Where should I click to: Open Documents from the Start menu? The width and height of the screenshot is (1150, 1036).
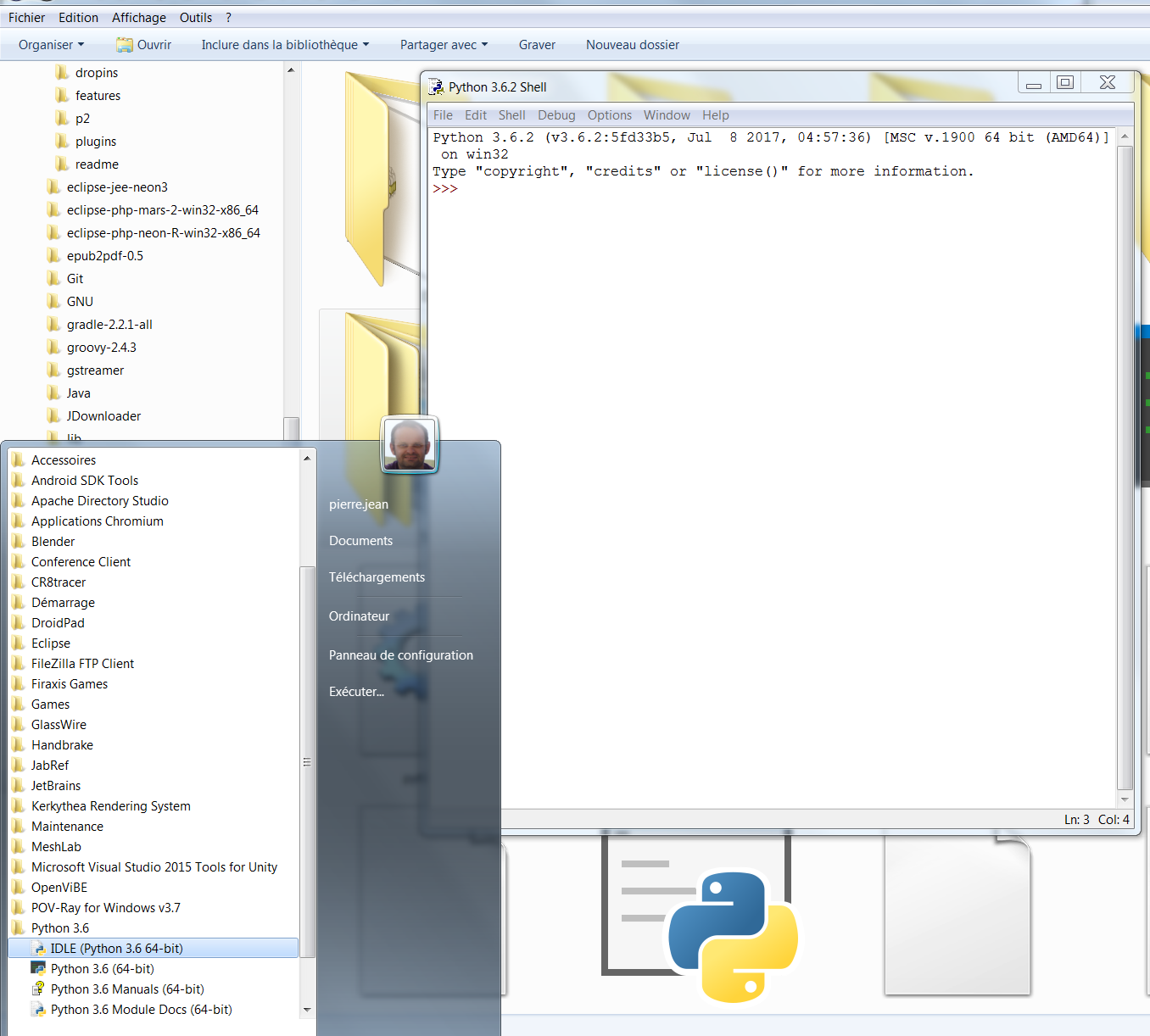pyautogui.click(x=361, y=541)
